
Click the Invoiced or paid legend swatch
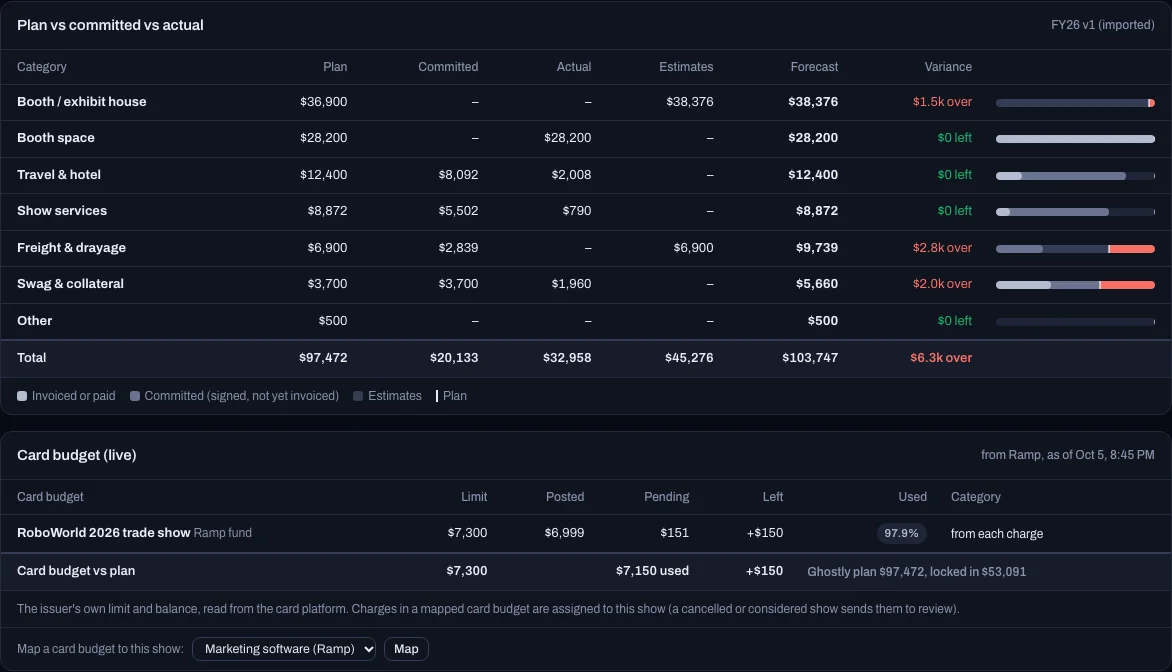click(22, 396)
